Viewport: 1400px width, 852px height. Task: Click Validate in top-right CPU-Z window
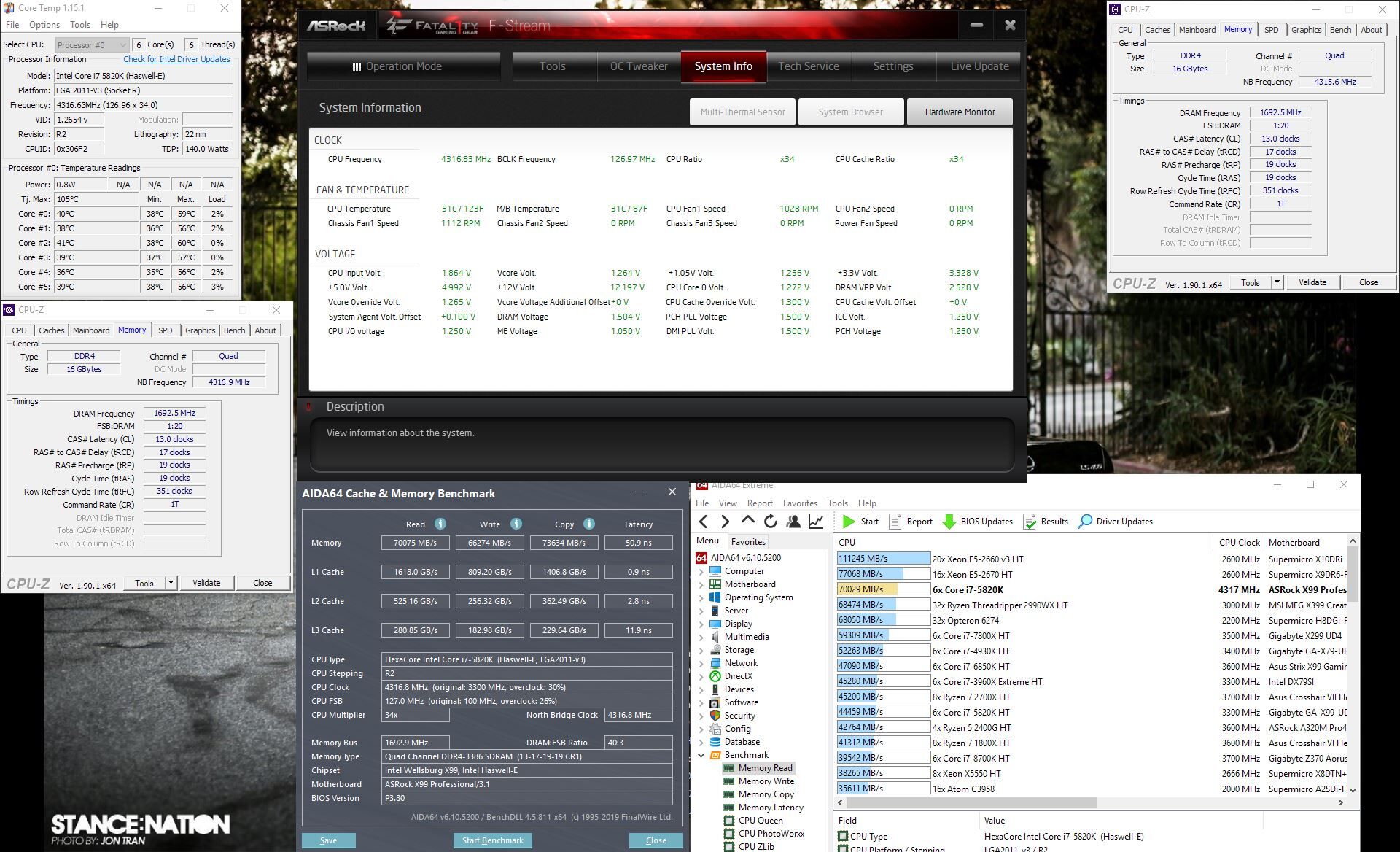point(1312,282)
